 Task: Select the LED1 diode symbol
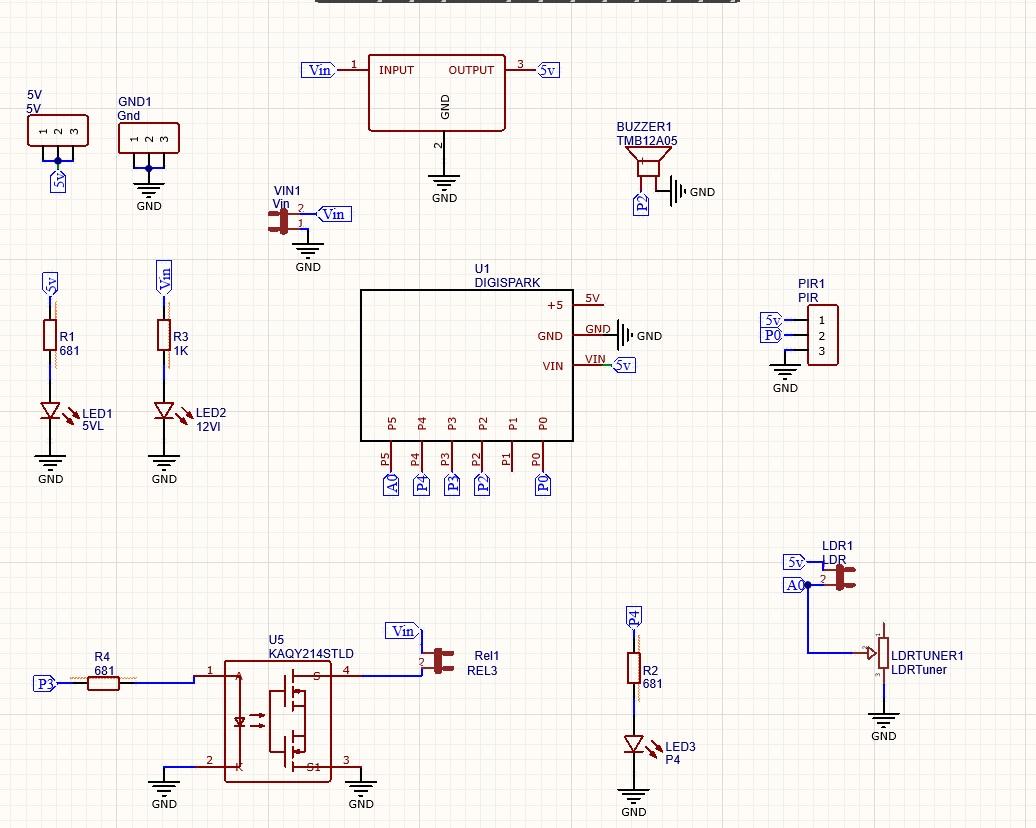[50, 410]
